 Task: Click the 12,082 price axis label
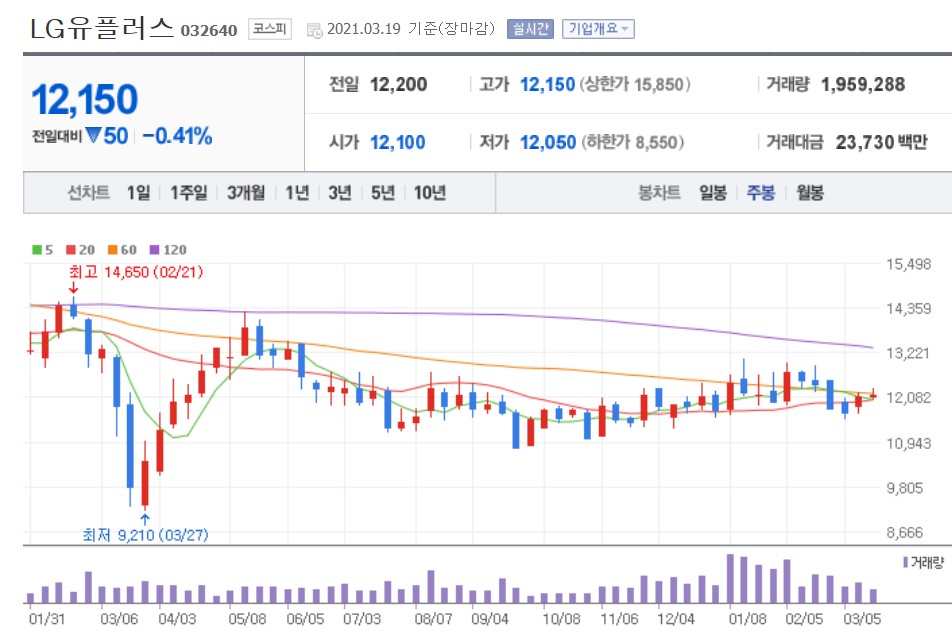pos(908,398)
